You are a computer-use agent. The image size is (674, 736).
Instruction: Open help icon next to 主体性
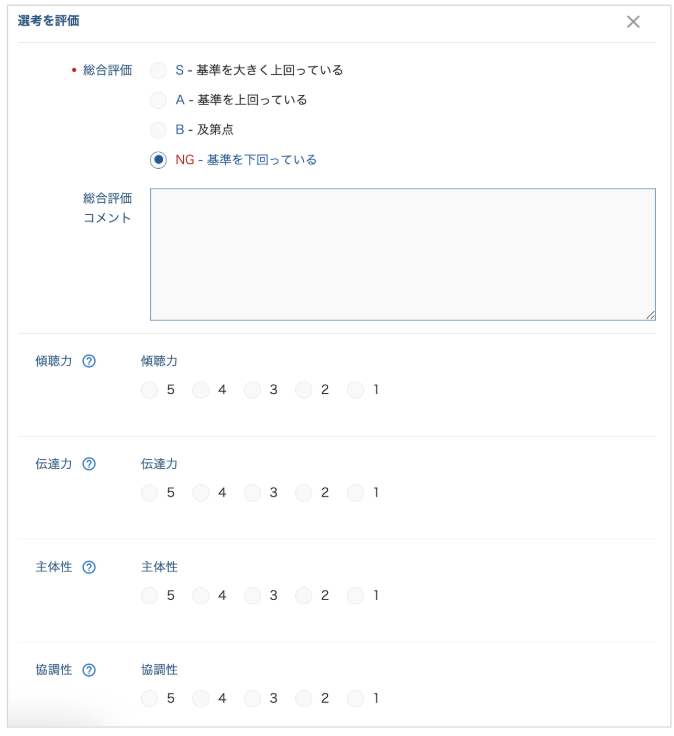pos(89,567)
